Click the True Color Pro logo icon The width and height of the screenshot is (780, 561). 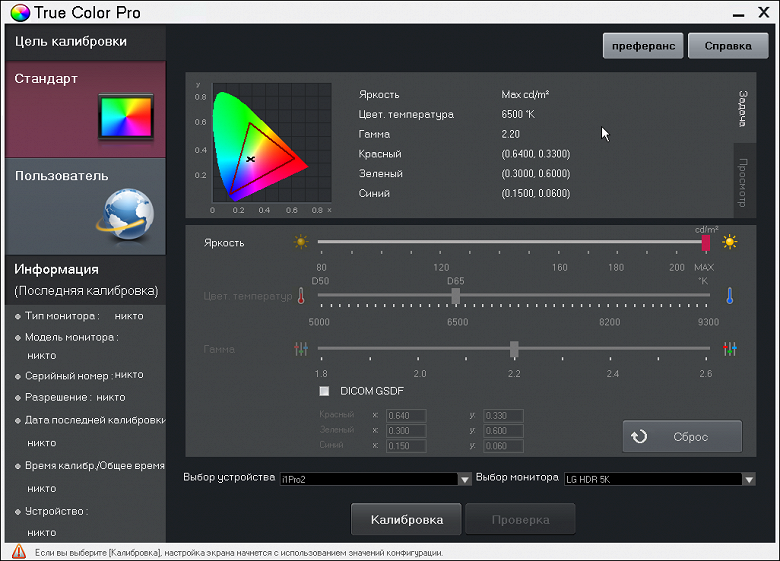click(18, 13)
